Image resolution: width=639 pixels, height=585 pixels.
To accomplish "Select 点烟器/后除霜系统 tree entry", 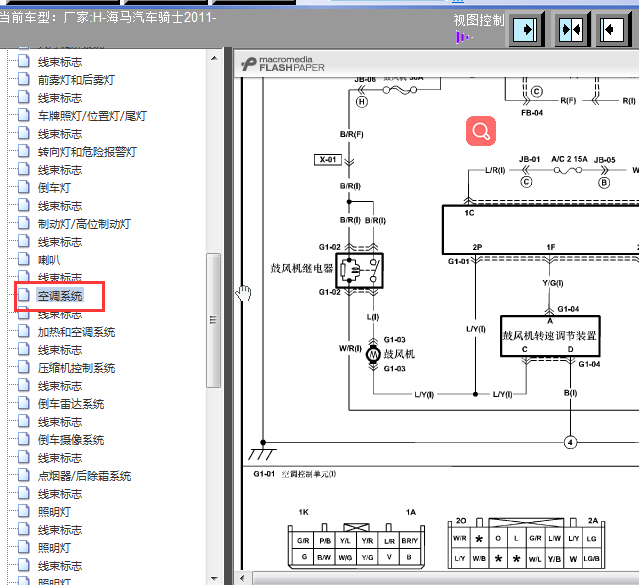I will [84, 476].
